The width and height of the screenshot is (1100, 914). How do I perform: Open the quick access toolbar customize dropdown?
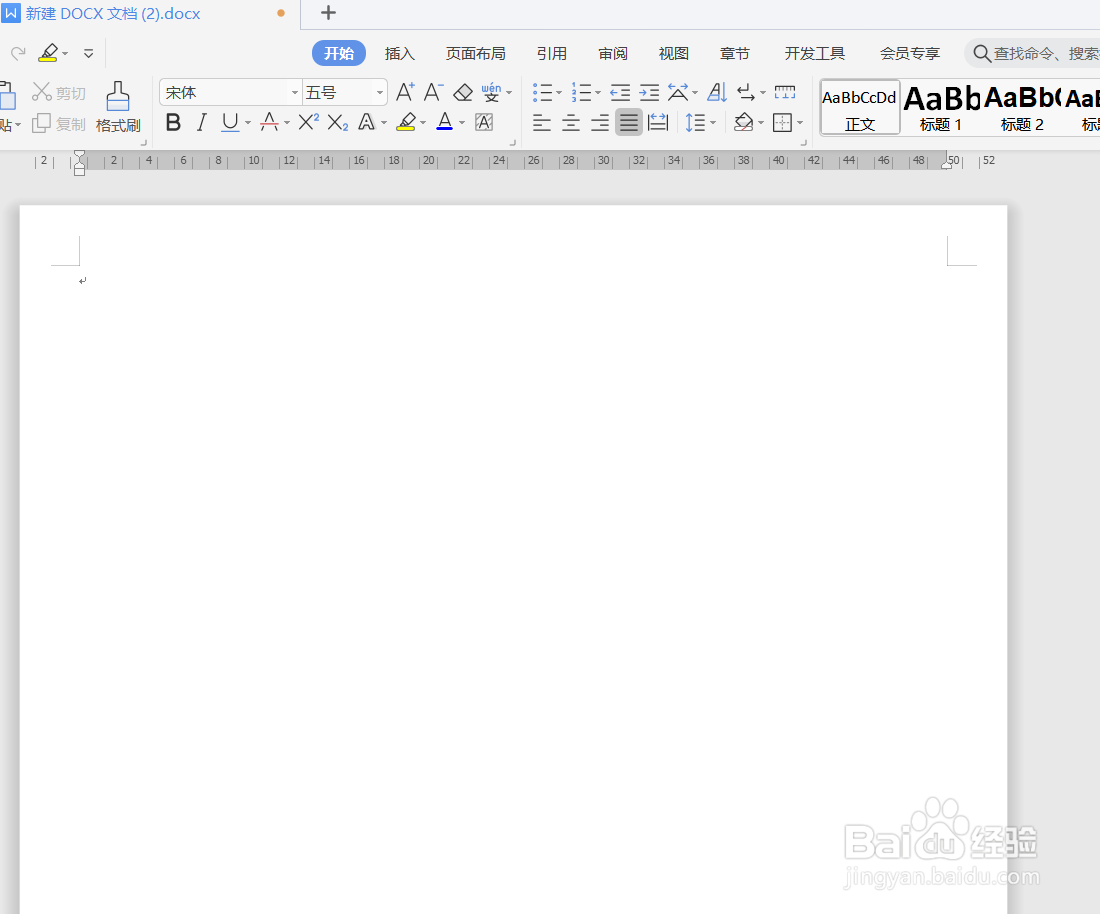pyautogui.click(x=88, y=53)
